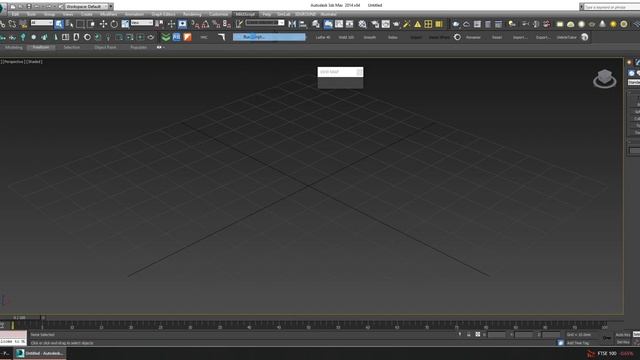Click the Render Production teapot icon
Image resolution: width=640 pixels, height=360 pixels.
396,24
